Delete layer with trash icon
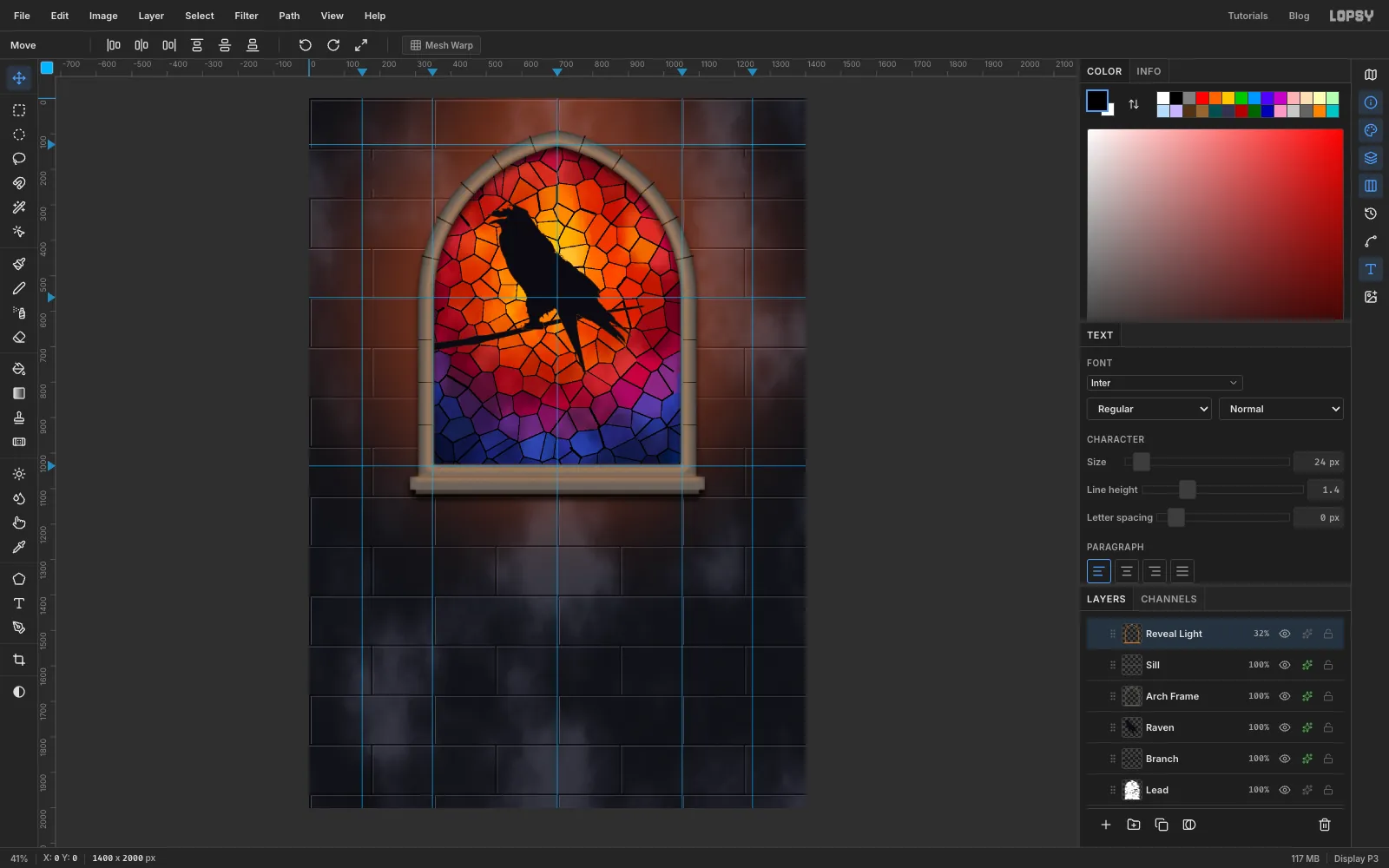This screenshot has width=1389, height=868. tap(1325, 825)
